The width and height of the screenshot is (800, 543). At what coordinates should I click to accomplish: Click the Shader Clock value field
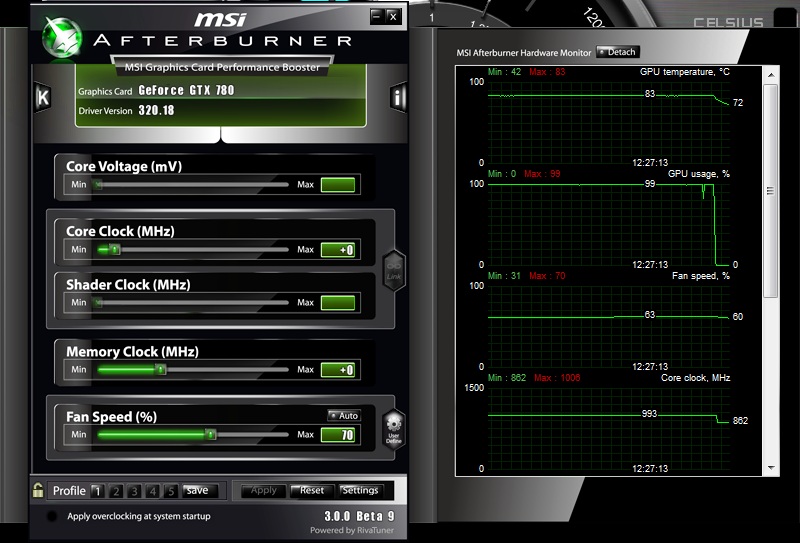click(338, 303)
